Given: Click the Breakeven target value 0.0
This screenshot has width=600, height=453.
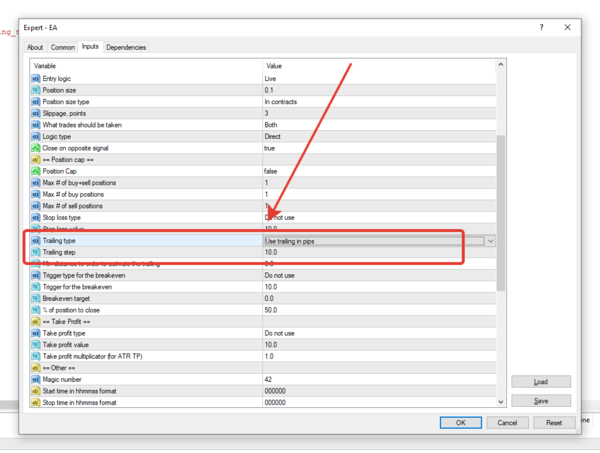Looking at the screenshot, I should point(269,298).
